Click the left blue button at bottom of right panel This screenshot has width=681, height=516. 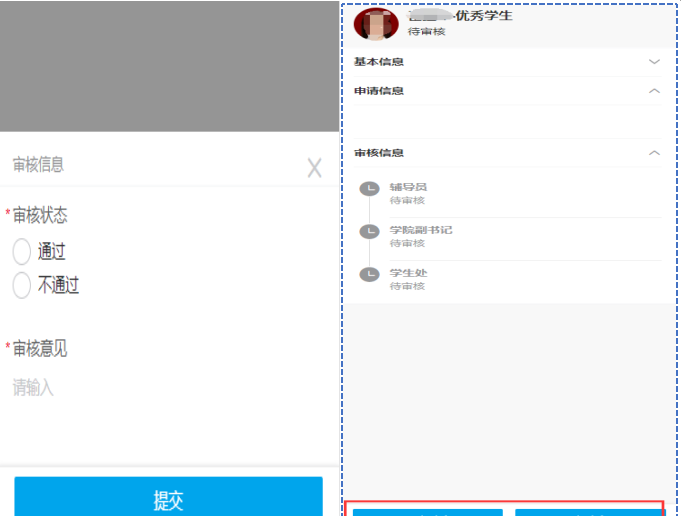[x=427, y=511]
